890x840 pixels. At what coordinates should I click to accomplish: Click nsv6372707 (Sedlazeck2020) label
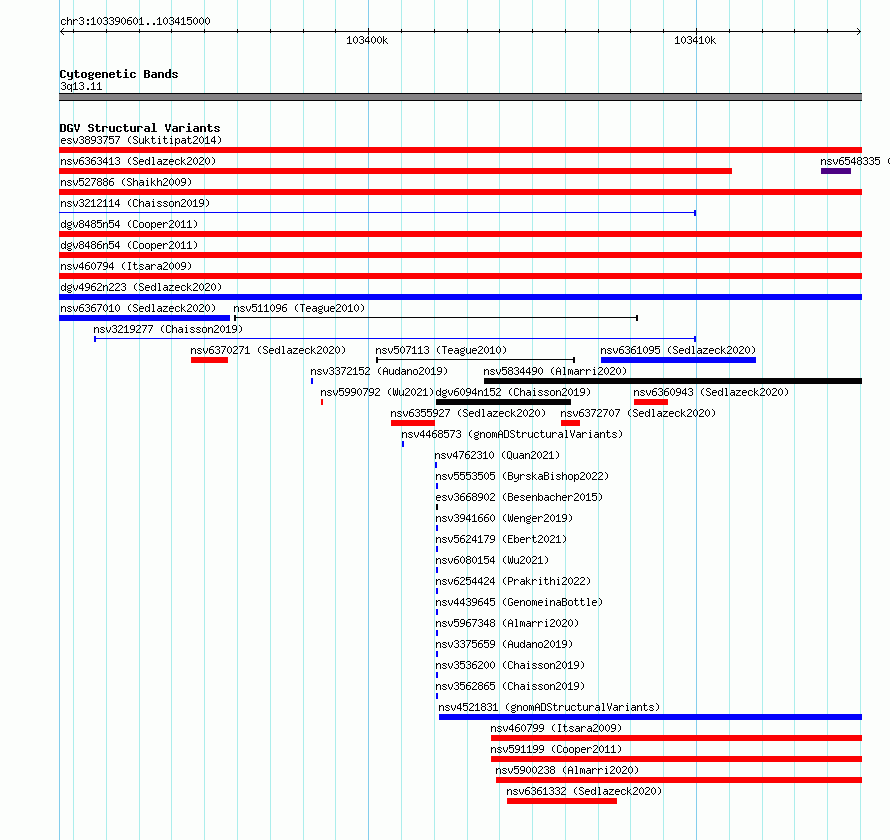(638, 413)
